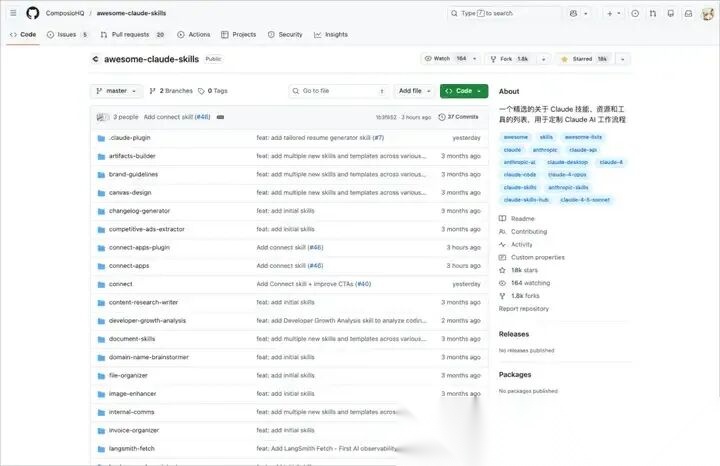Screen dimensions: 720x466
Task: Click folder icon beside document-skills
Action: click(101, 339)
